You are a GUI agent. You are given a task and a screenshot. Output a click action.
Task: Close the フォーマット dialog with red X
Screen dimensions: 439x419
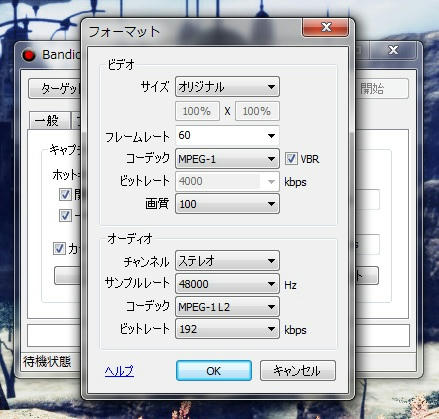(326, 27)
